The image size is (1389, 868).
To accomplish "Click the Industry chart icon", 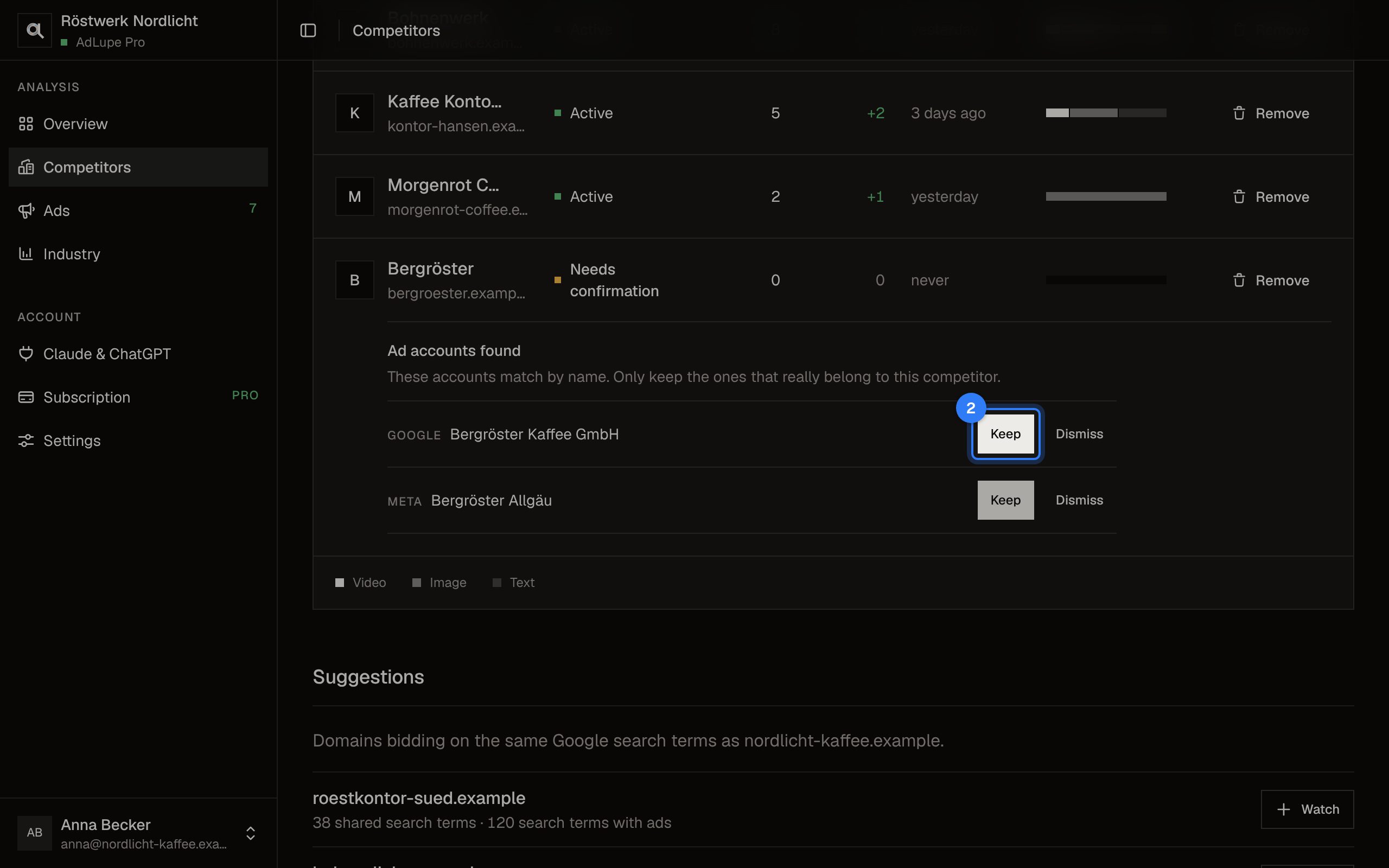I will (x=26, y=254).
